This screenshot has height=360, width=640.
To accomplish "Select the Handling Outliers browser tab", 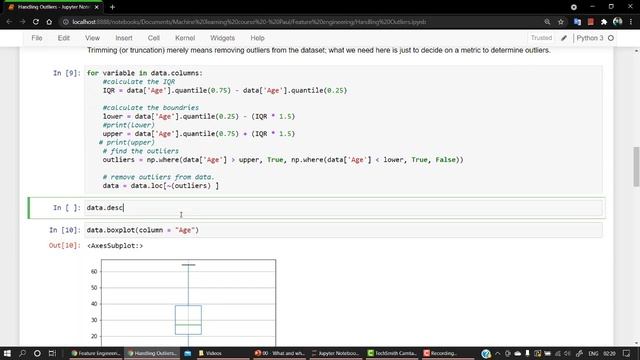I will coord(53,7).
